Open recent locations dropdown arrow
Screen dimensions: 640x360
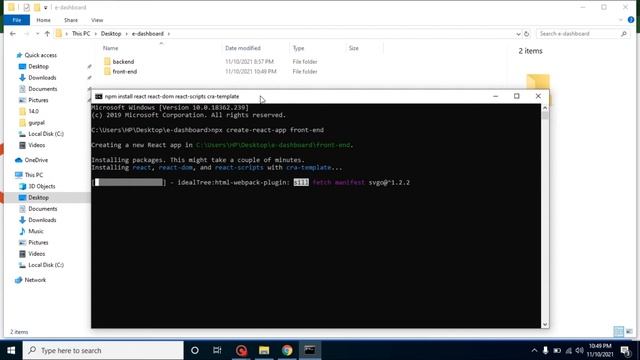pos(38,34)
